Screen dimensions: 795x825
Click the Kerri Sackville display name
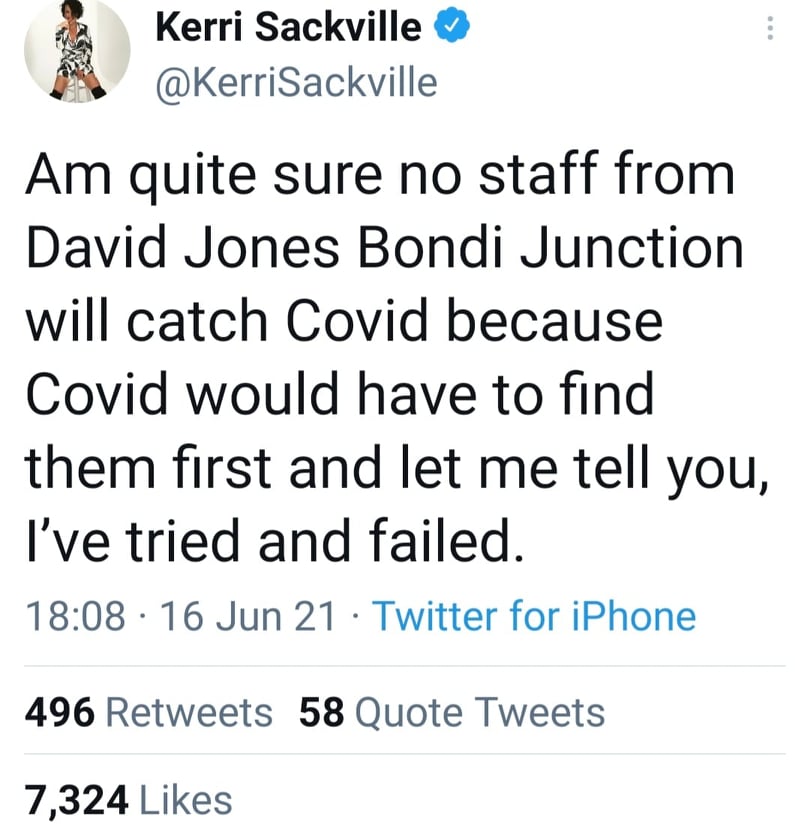288,29
